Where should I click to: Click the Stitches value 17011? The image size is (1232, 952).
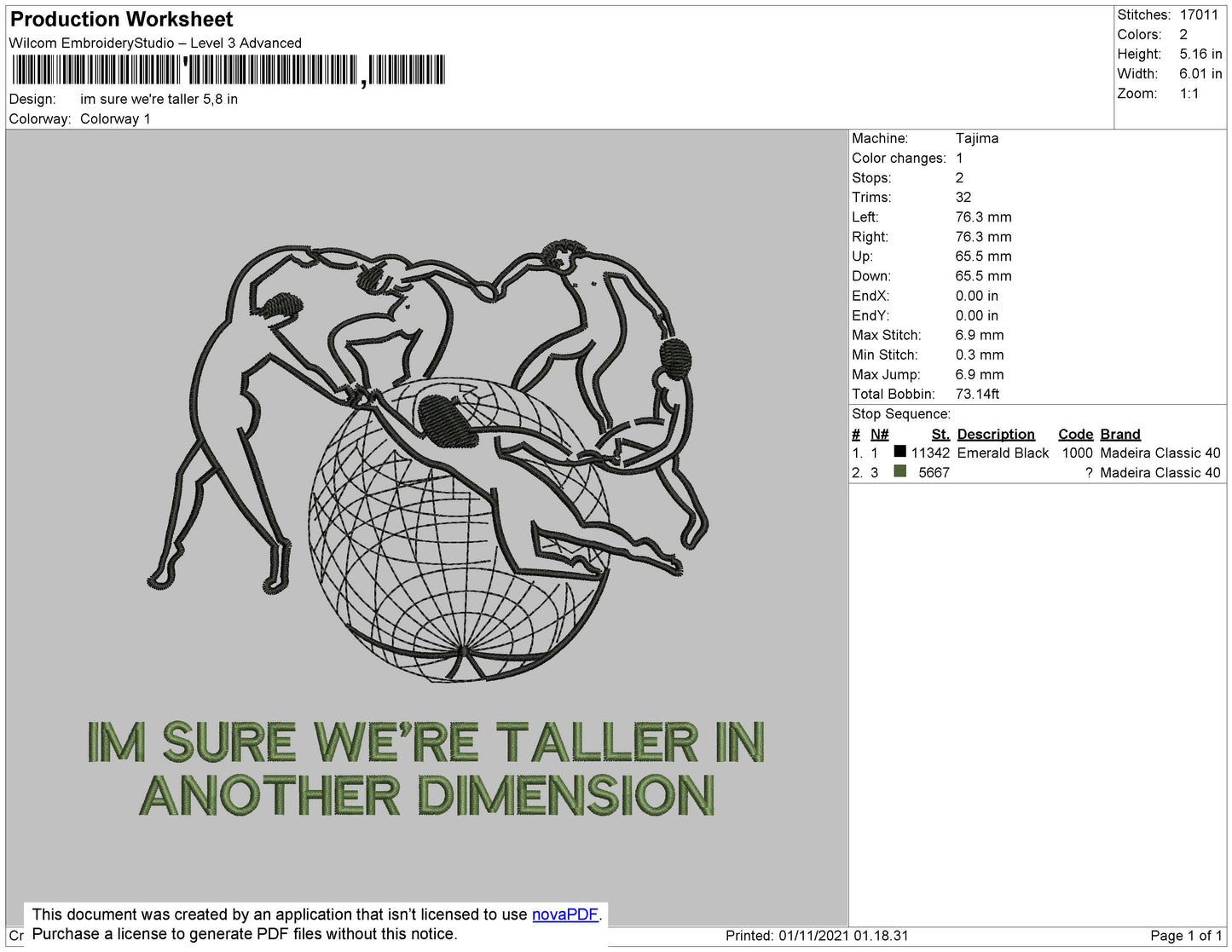[1199, 15]
